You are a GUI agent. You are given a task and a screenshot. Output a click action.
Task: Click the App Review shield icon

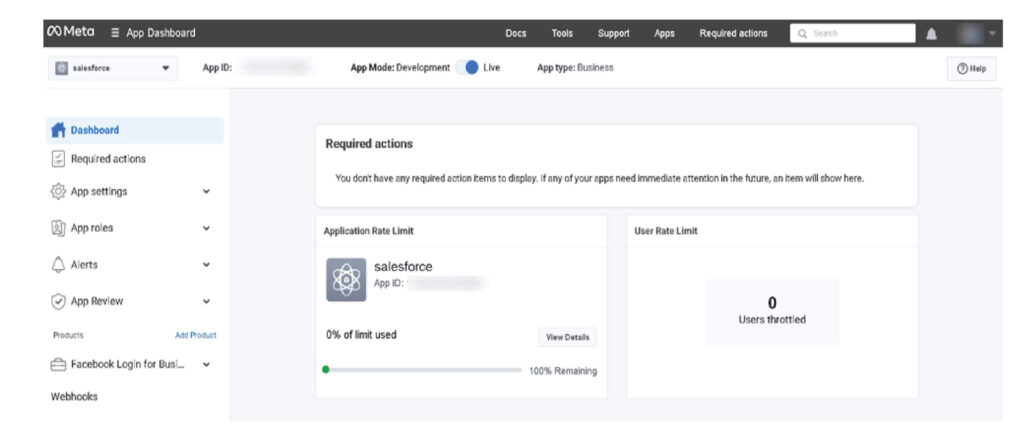point(58,301)
